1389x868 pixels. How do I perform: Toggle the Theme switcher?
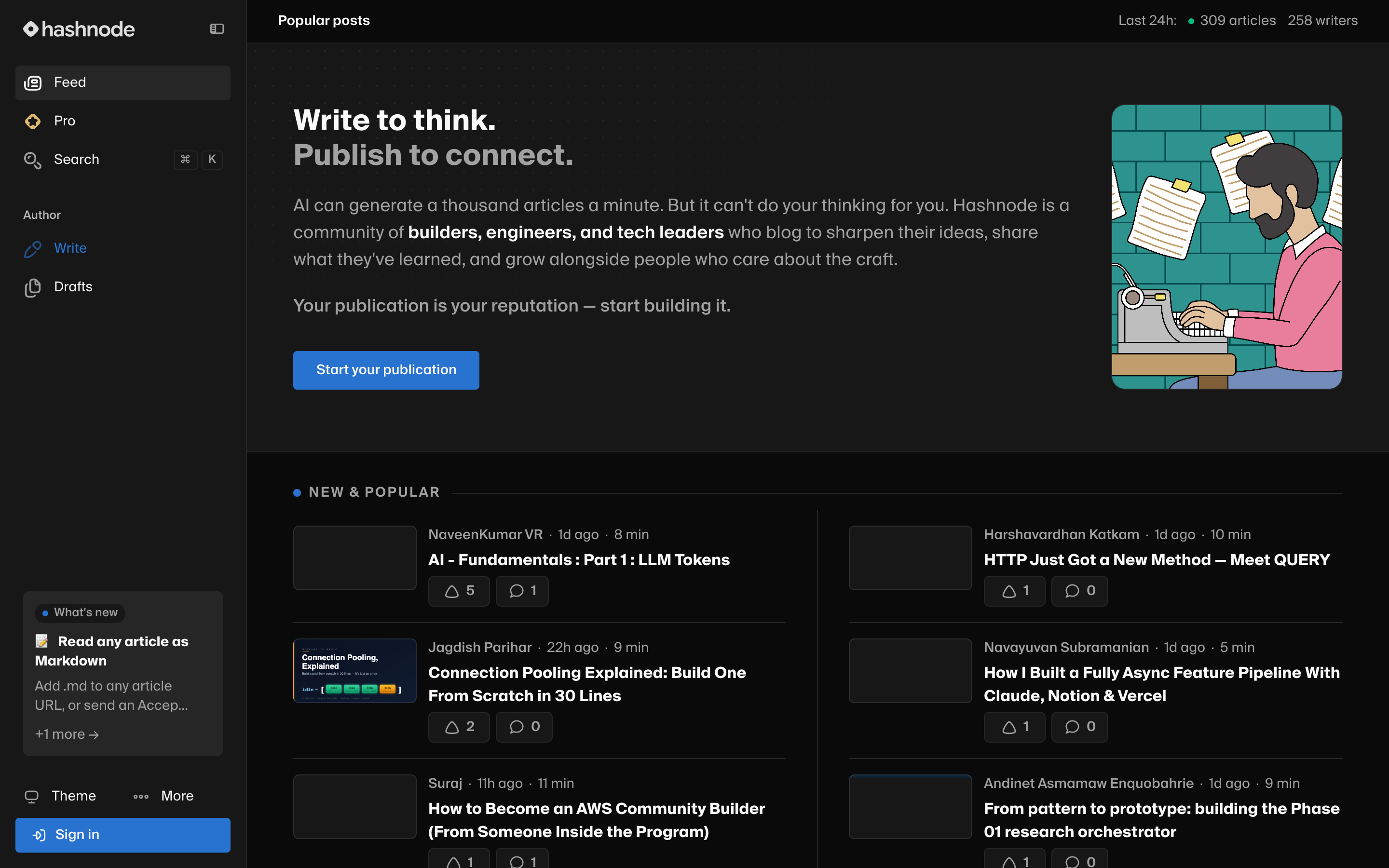pos(61,796)
